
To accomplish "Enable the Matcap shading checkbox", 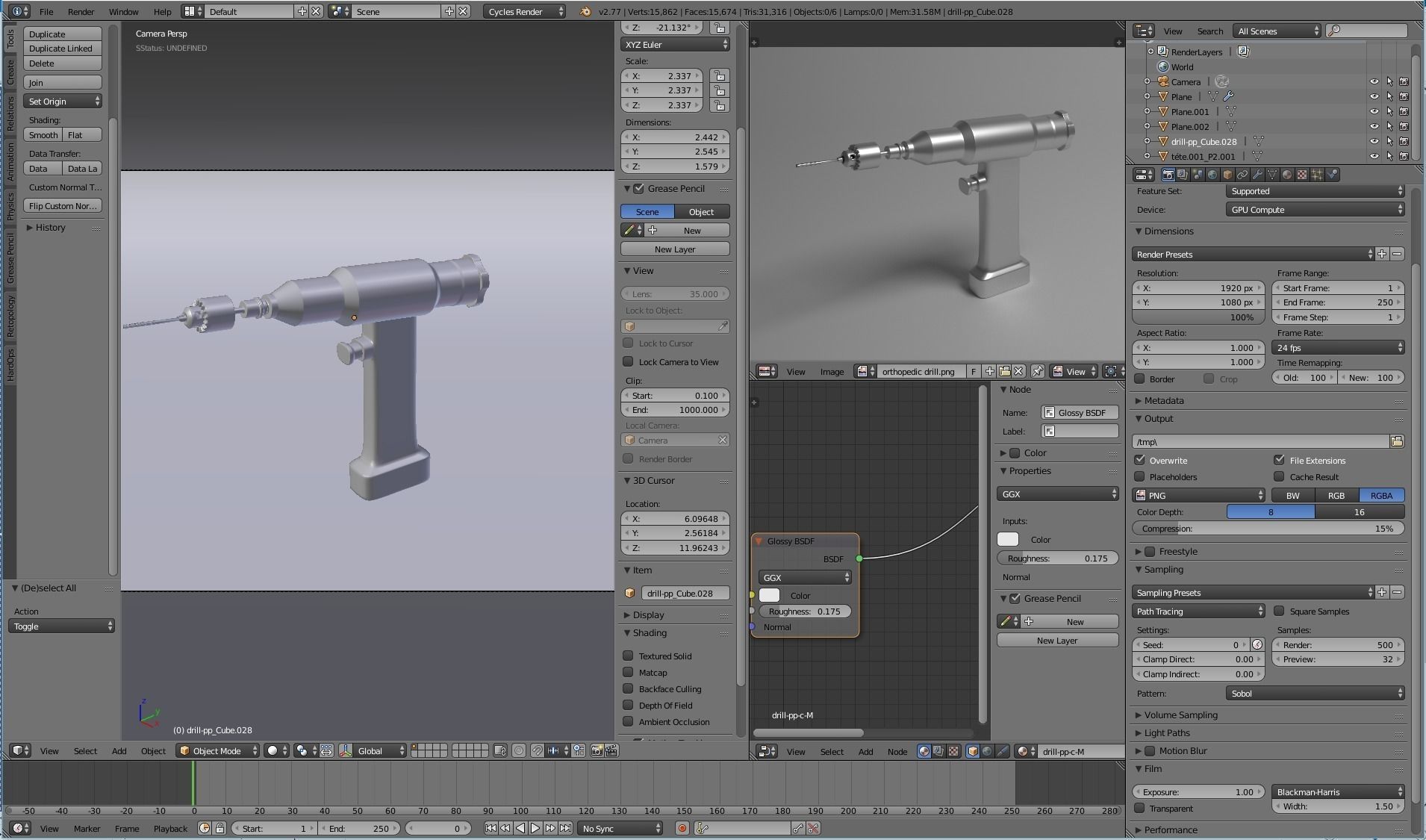I will pyautogui.click(x=628, y=672).
